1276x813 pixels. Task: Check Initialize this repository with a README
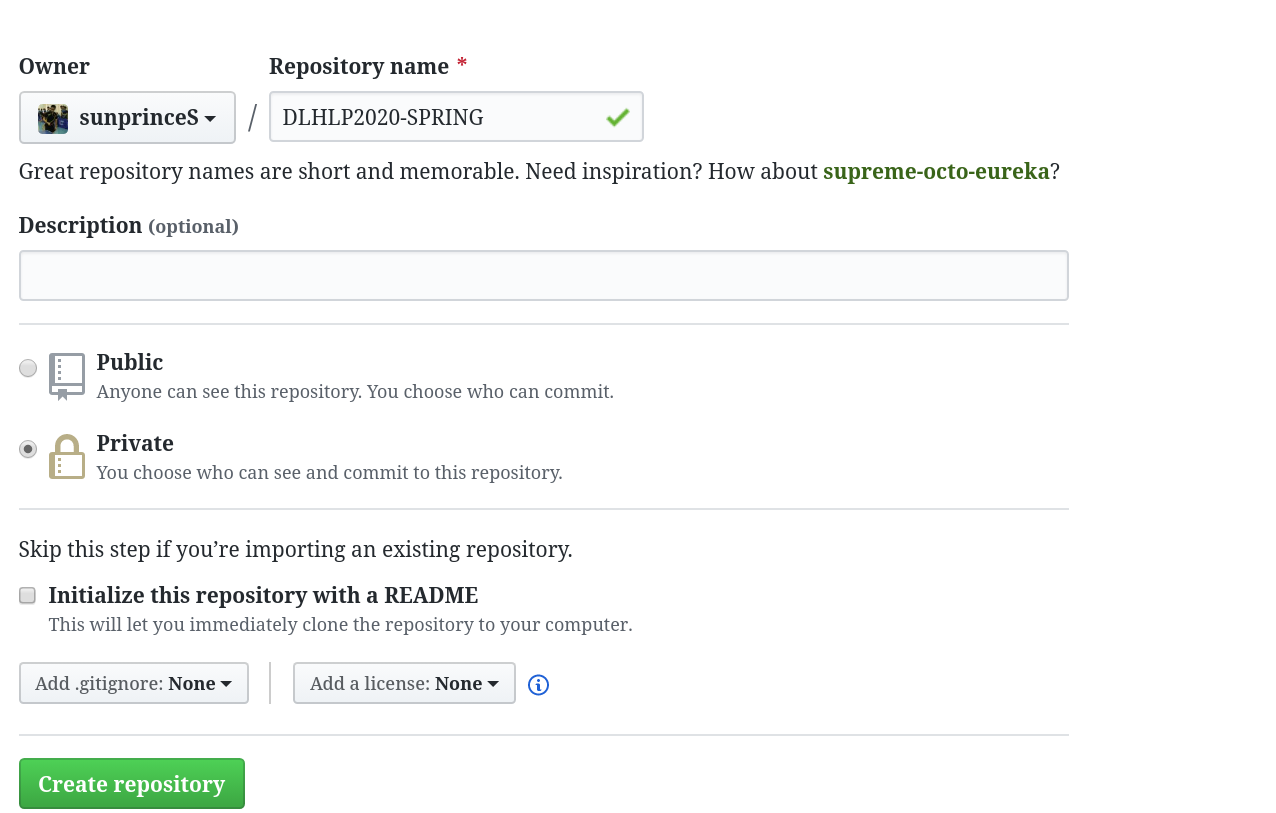click(x=28, y=596)
